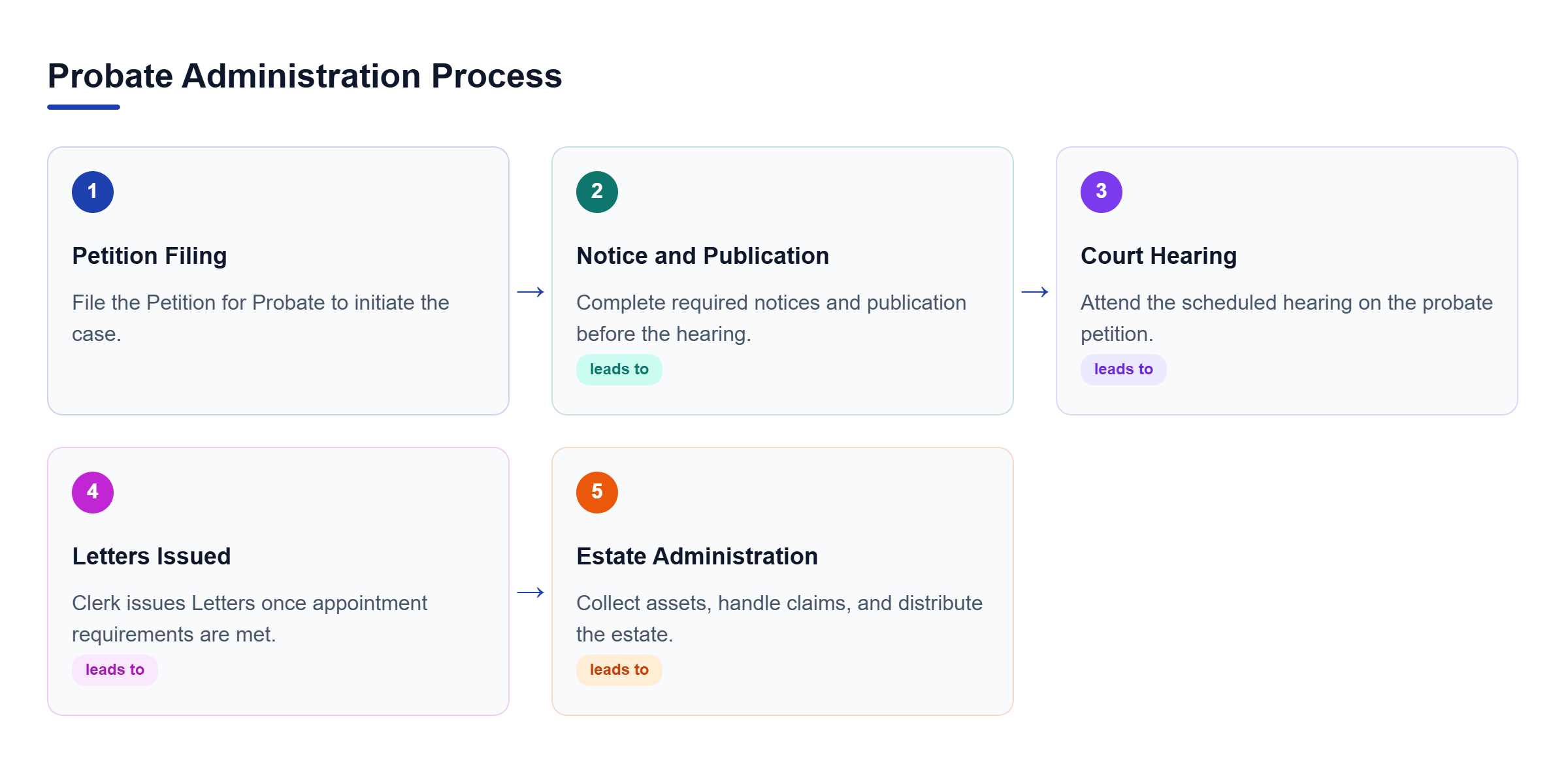Select the 'Notice and Publication' card title
Screen dimensions: 1568x763
[x=703, y=256]
